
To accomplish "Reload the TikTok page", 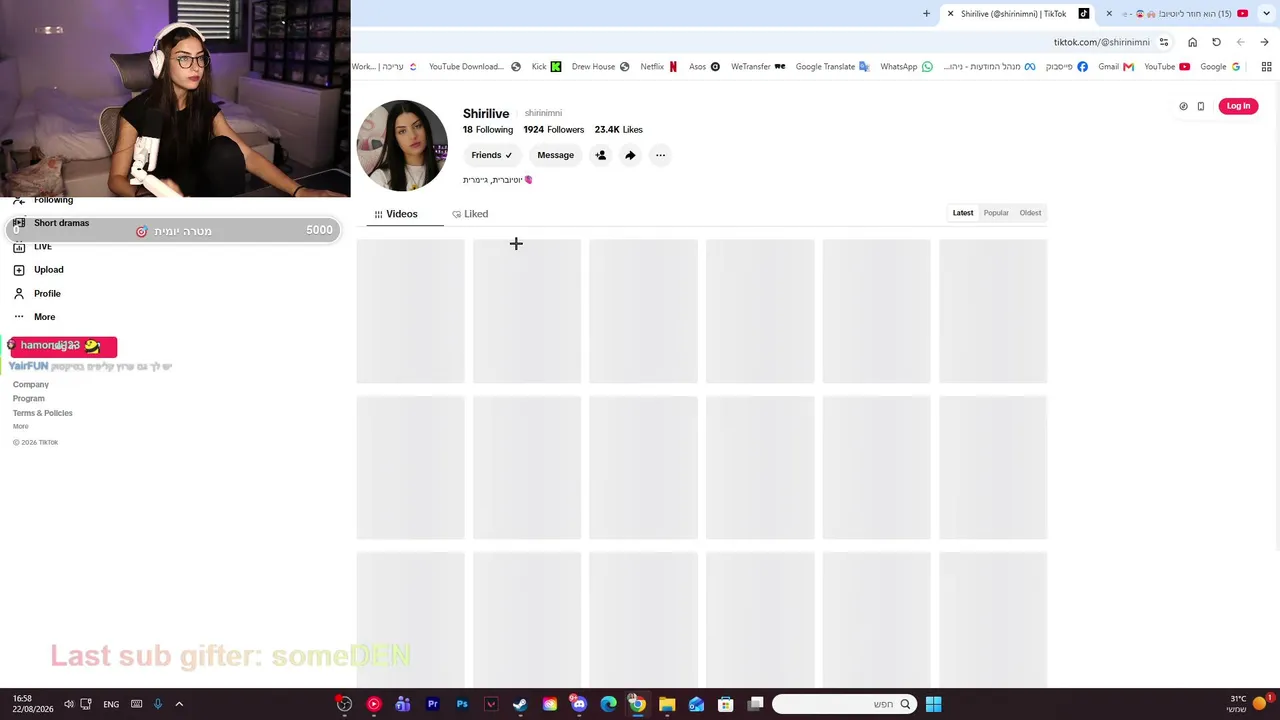I will pos(1216,42).
